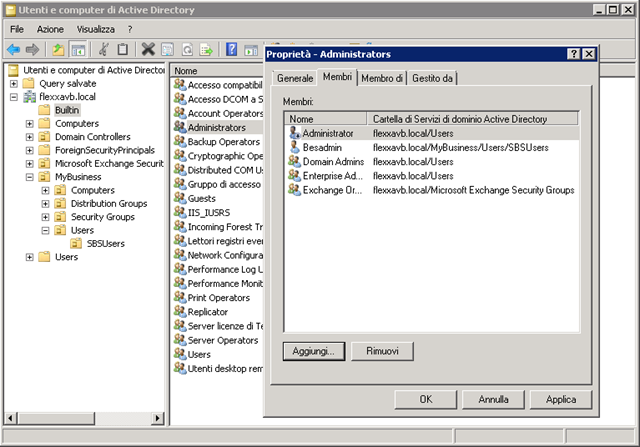Select the Network Configura group row
640x447 pixels.
point(218,255)
